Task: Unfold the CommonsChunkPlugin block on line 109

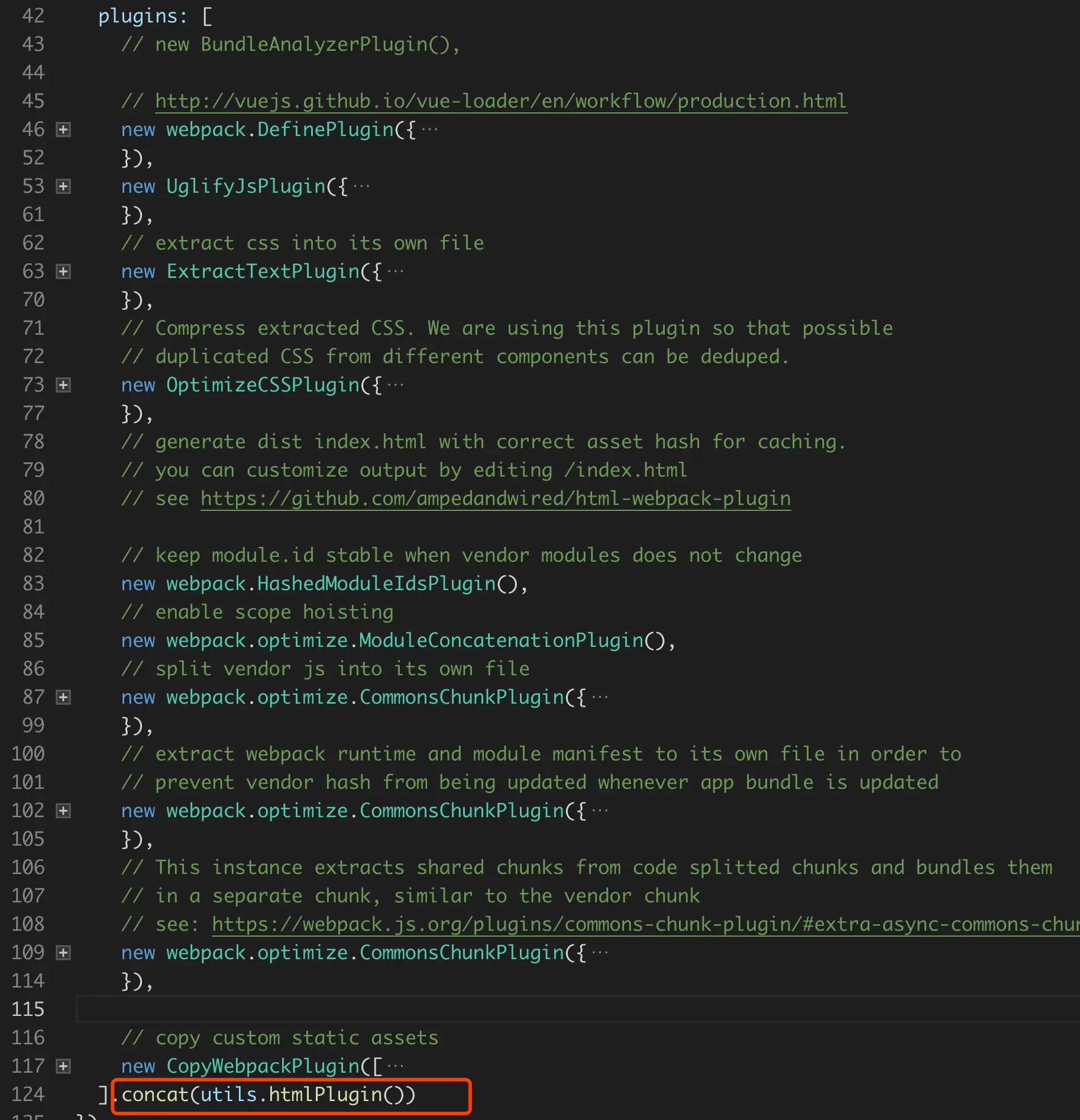Action: coord(63,953)
